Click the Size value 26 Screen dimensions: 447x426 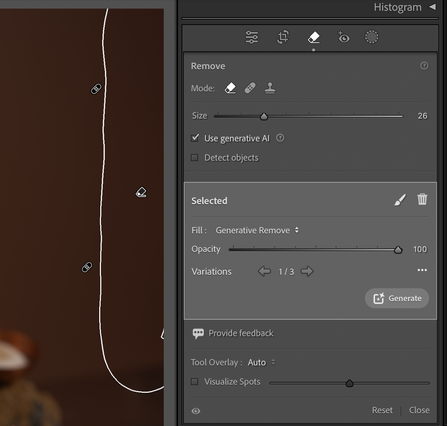tap(422, 116)
